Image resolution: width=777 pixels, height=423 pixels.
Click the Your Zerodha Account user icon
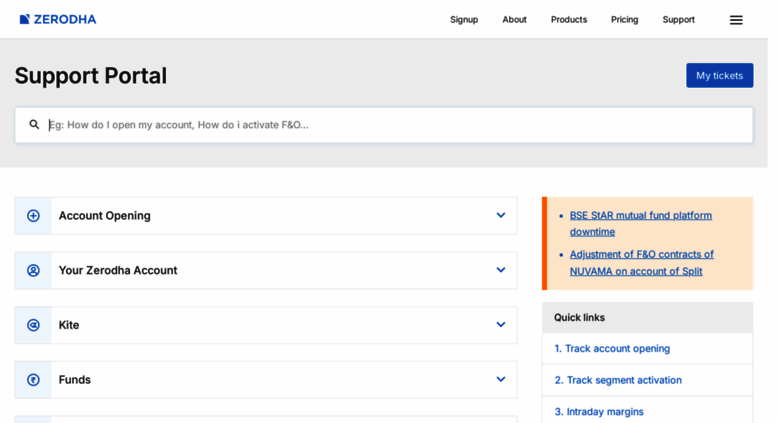click(33, 270)
